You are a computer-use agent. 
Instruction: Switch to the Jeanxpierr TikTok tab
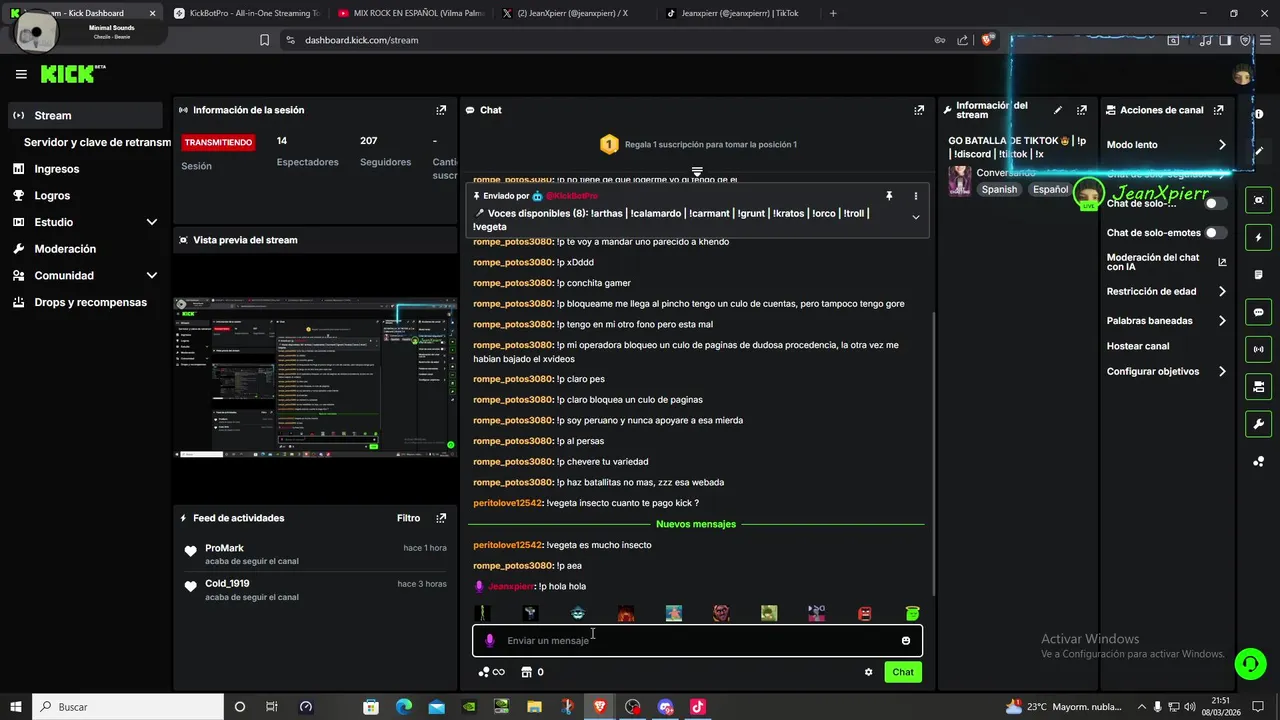[x=739, y=13]
